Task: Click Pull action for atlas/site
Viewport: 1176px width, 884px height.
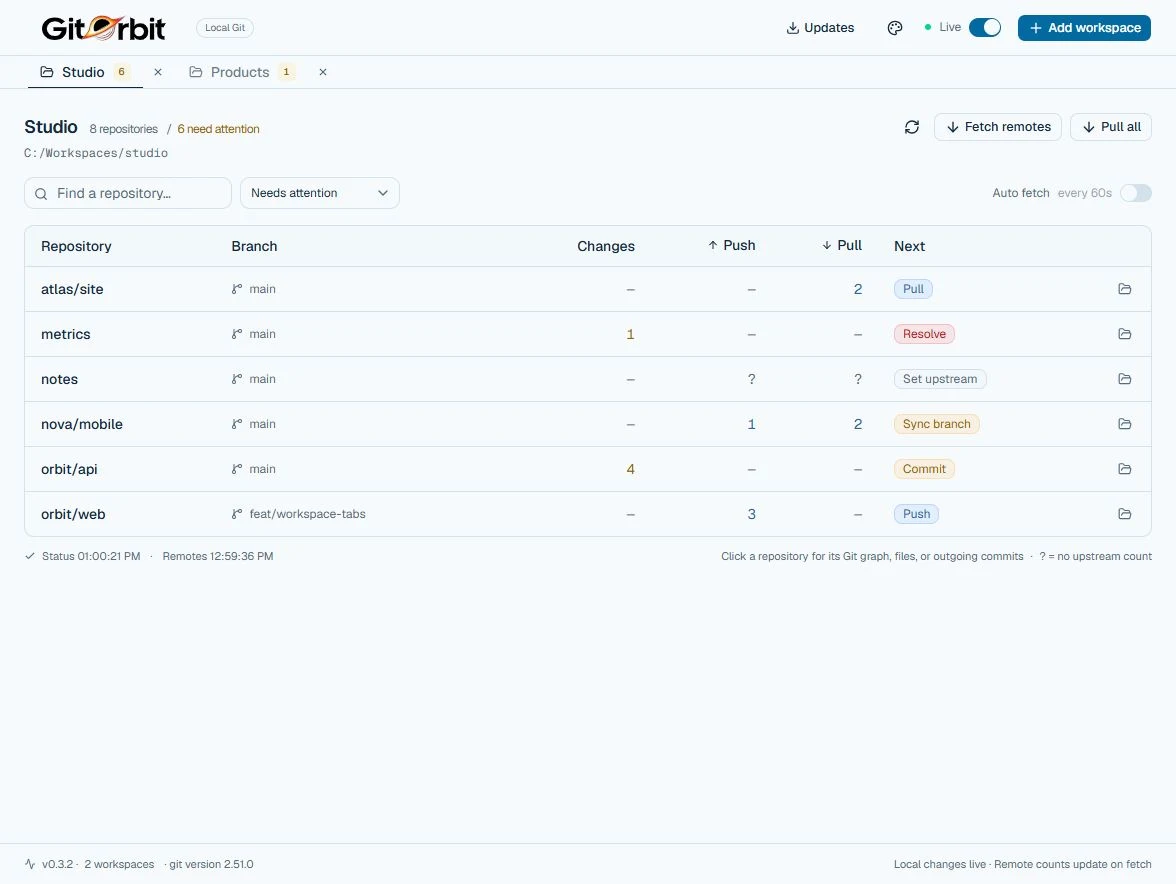Action: [913, 289]
